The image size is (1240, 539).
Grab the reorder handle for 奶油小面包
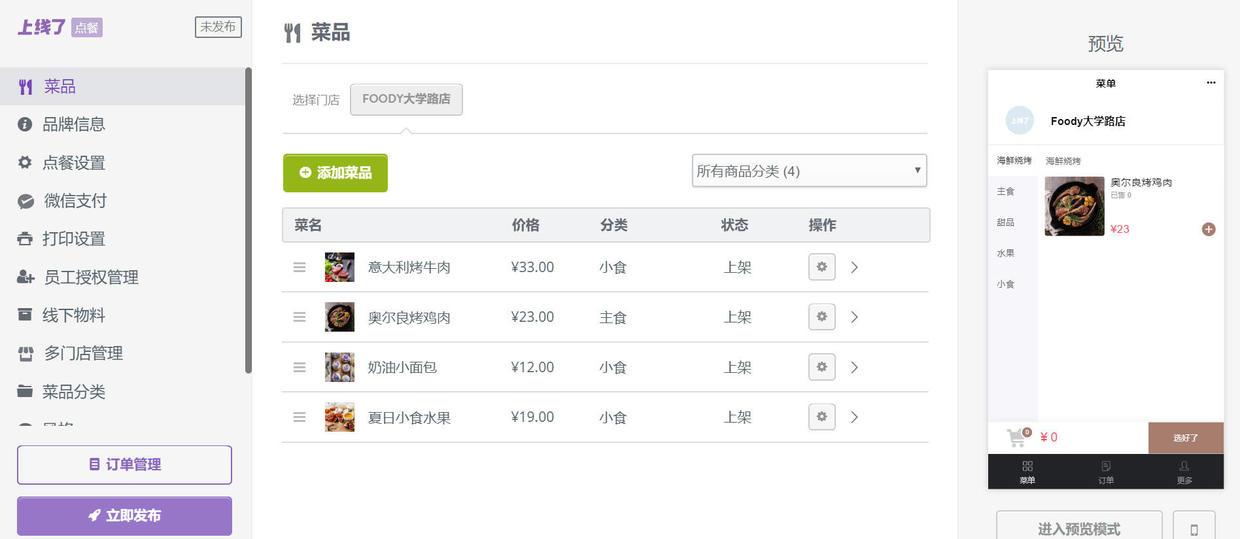(x=299, y=367)
